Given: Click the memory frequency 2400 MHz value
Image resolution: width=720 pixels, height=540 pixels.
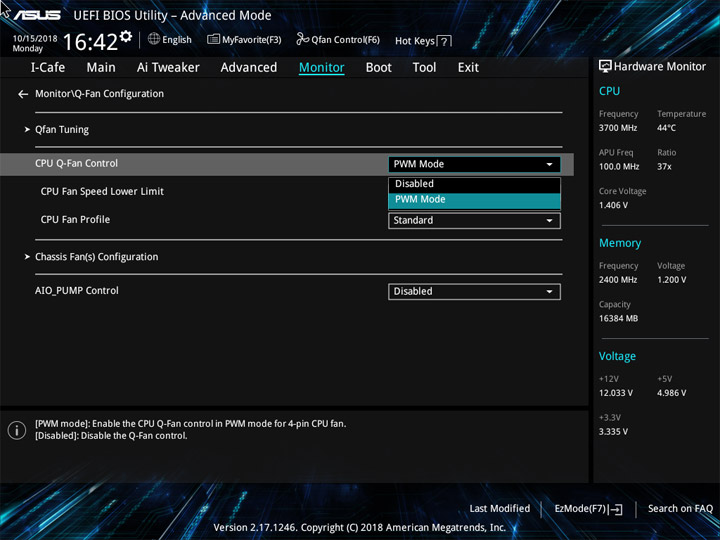Looking at the screenshot, I should 618,280.
